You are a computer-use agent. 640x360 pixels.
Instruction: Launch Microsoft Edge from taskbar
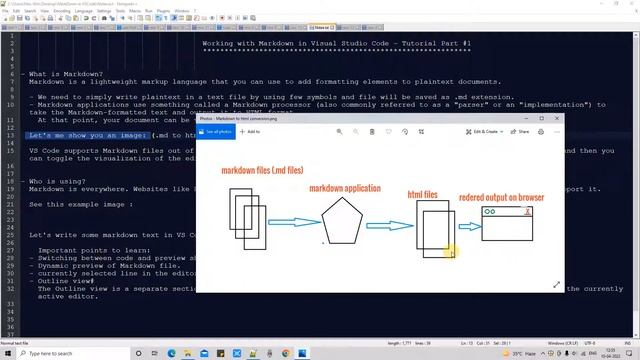coord(171,353)
